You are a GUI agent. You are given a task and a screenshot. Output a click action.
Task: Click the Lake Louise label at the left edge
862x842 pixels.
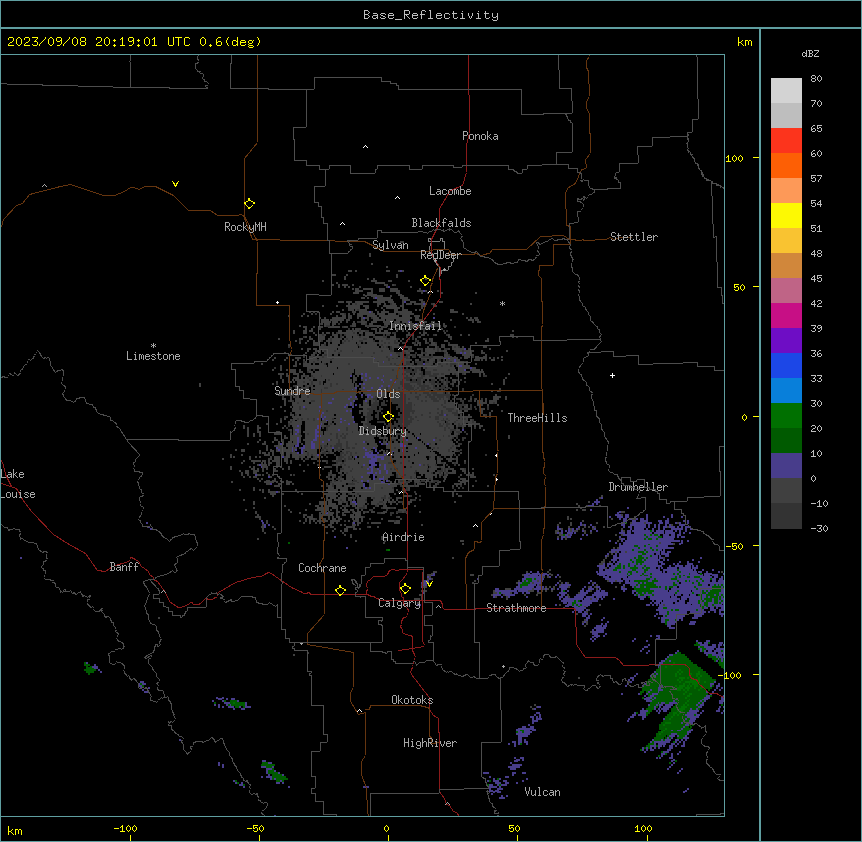[x=18, y=484]
